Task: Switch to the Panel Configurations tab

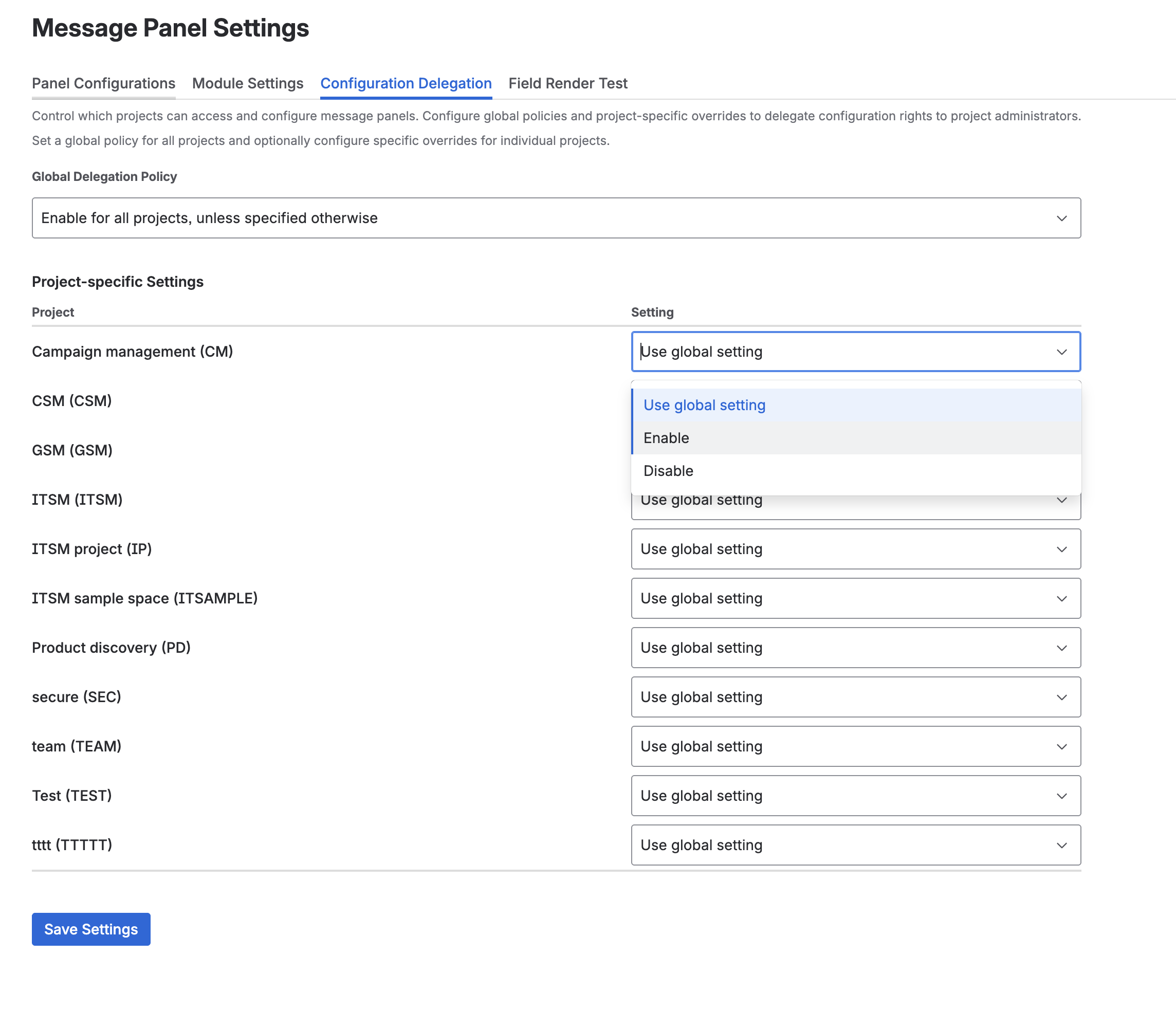Action: pos(103,83)
